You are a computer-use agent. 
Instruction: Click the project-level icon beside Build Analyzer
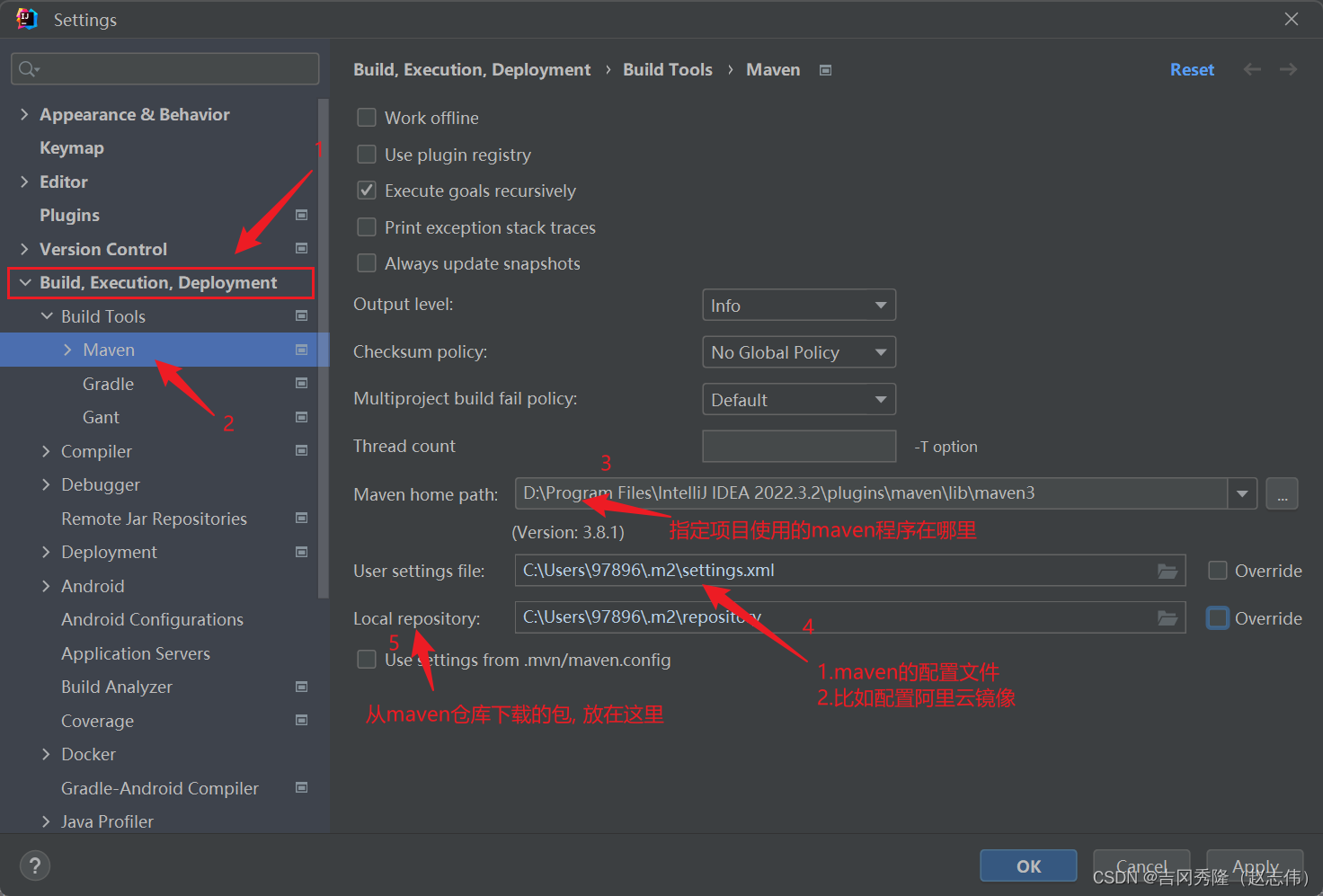coord(302,687)
